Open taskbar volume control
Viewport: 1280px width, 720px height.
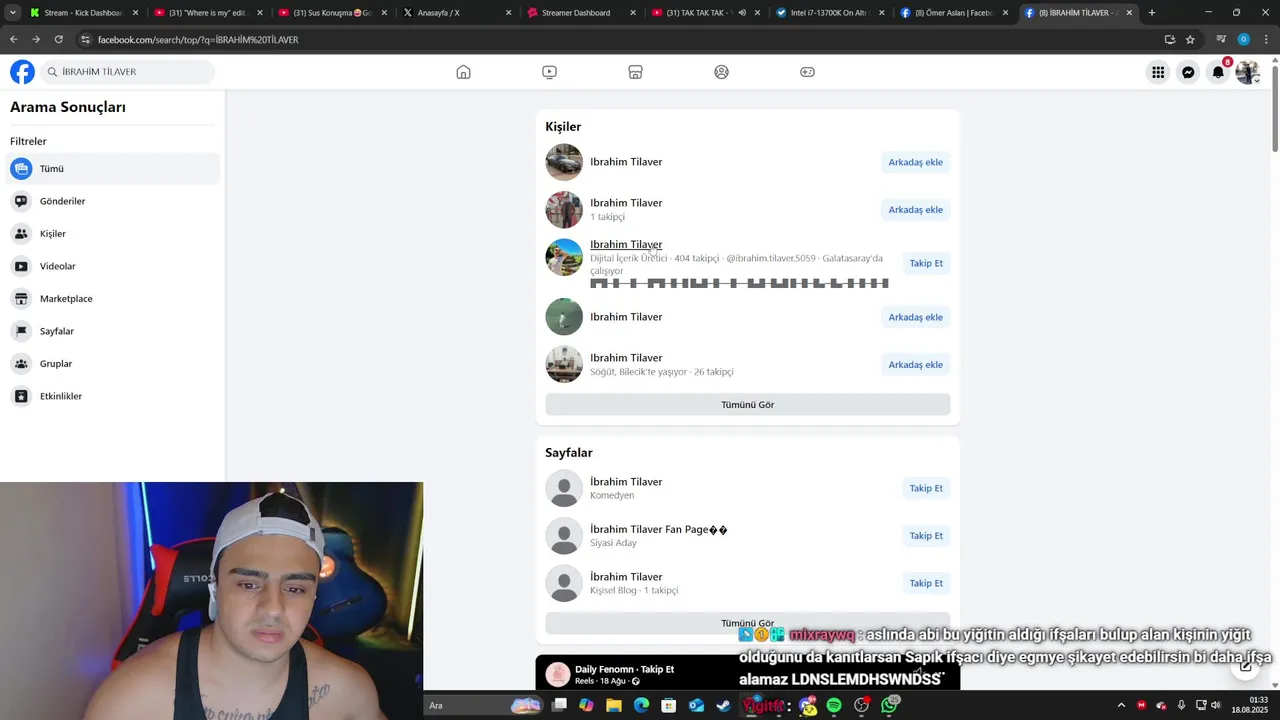tap(1216, 705)
